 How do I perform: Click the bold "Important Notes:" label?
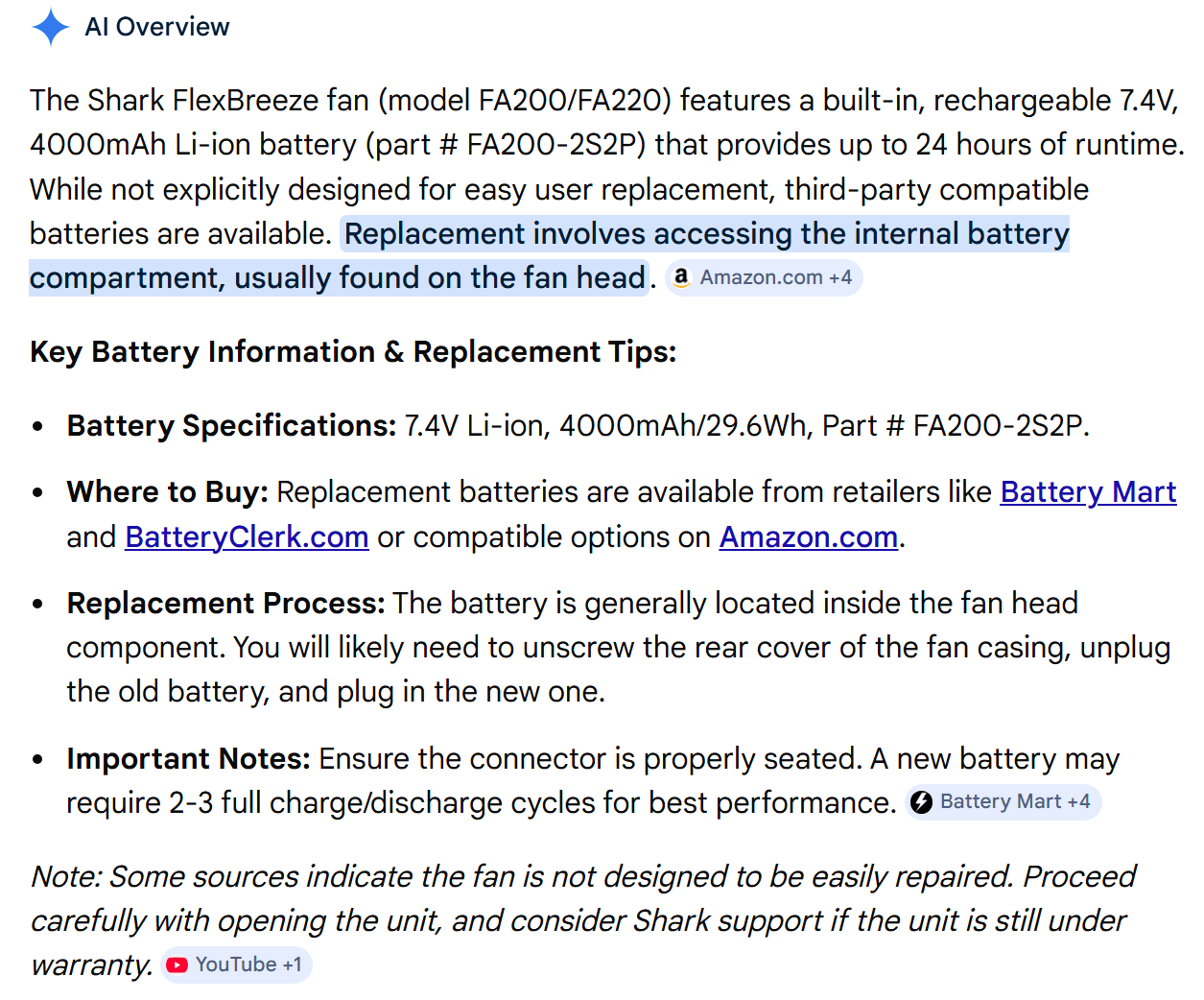click(188, 758)
